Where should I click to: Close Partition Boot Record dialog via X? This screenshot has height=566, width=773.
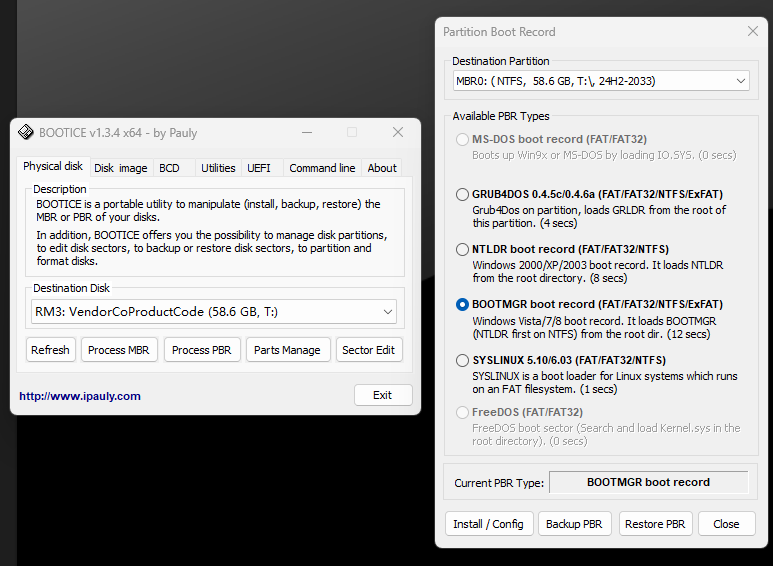point(753,32)
